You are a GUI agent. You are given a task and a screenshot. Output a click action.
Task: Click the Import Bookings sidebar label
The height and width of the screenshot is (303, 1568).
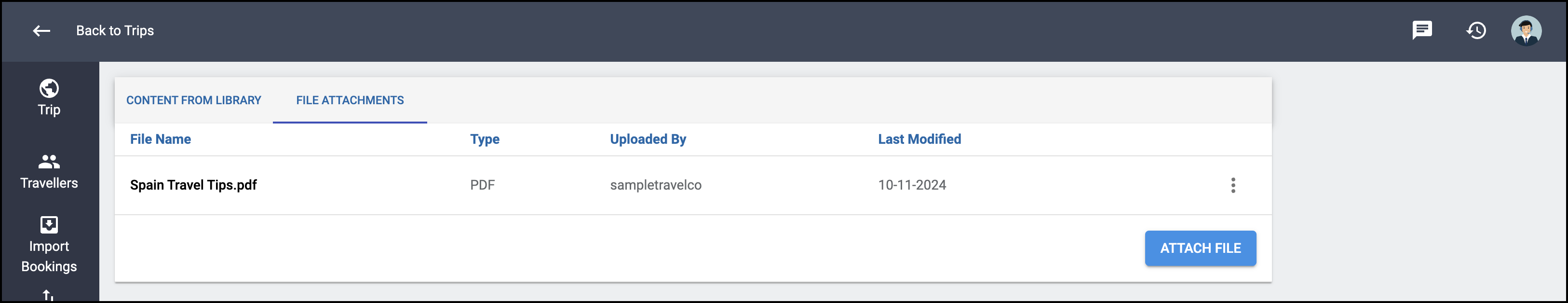[49, 257]
